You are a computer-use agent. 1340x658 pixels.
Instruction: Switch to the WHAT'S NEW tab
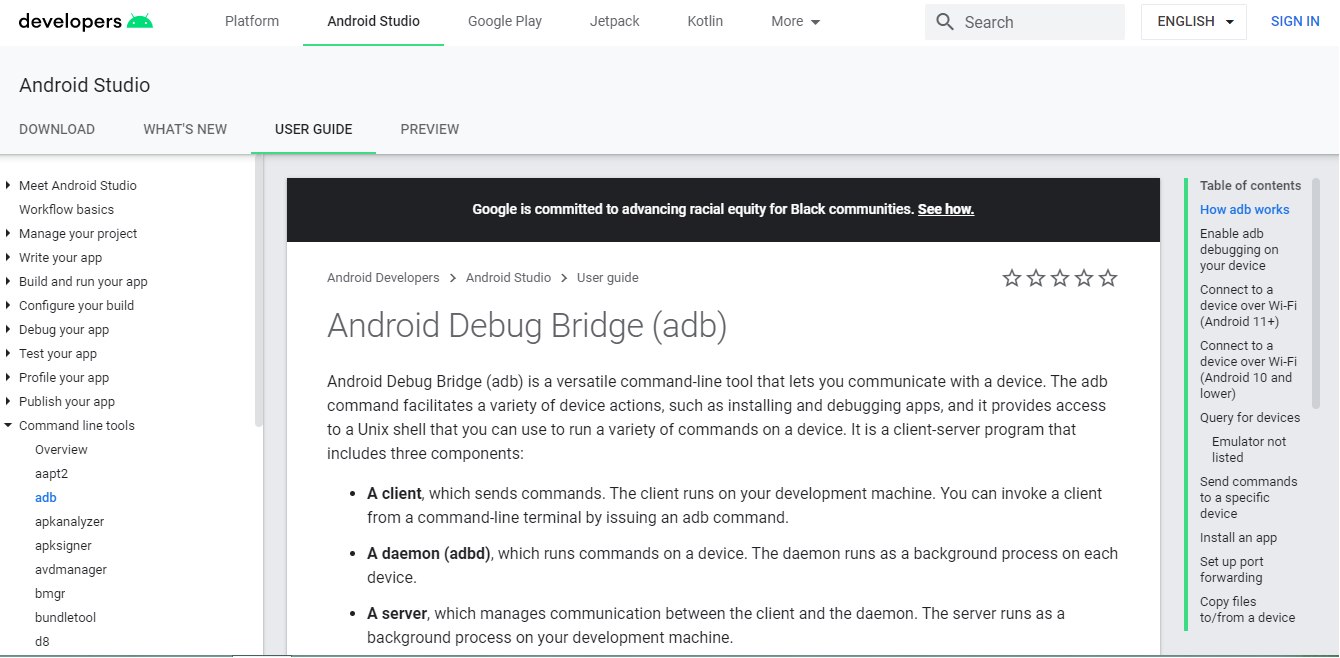point(185,129)
